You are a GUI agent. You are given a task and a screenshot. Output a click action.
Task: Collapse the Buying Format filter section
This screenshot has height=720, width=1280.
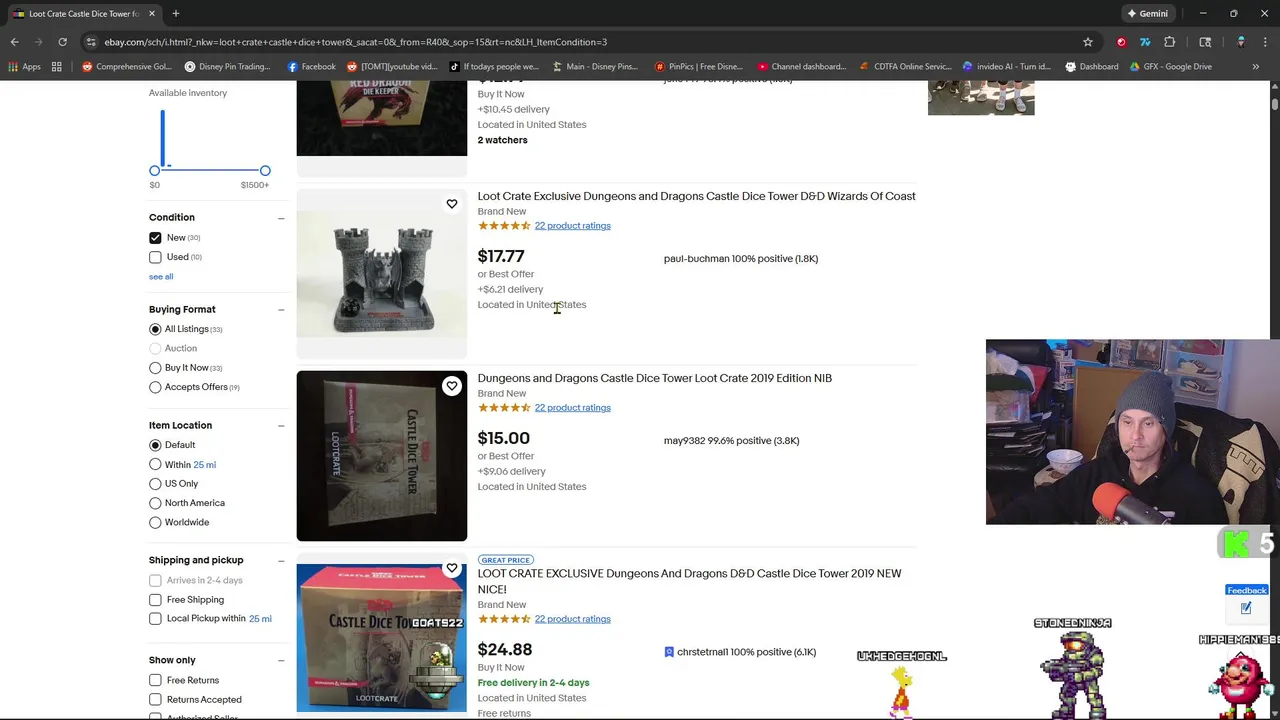pyautogui.click(x=281, y=310)
